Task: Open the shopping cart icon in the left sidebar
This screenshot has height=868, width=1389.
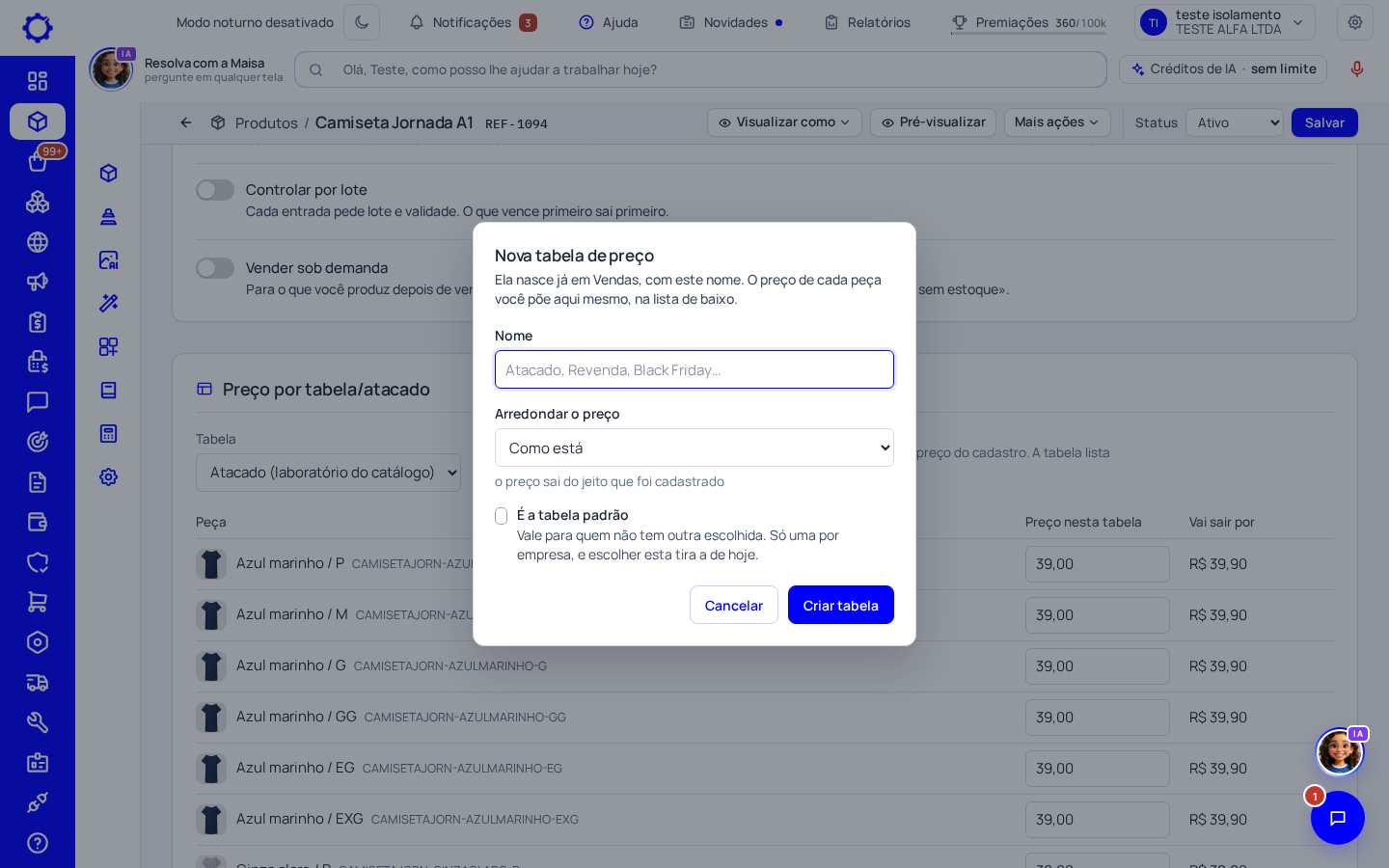Action: click(38, 602)
